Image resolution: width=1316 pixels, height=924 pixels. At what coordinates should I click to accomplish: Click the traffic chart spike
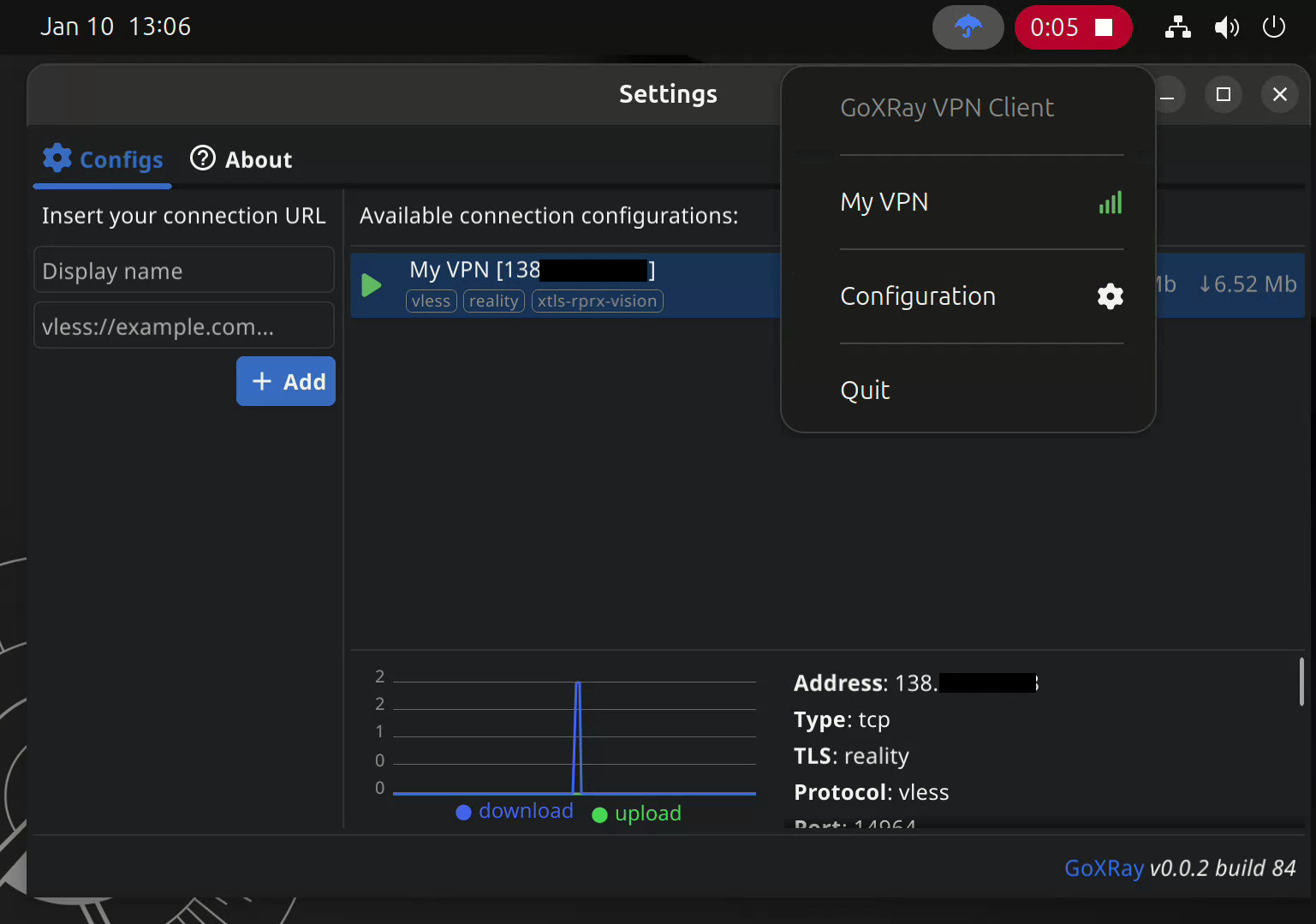(x=578, y=736)
